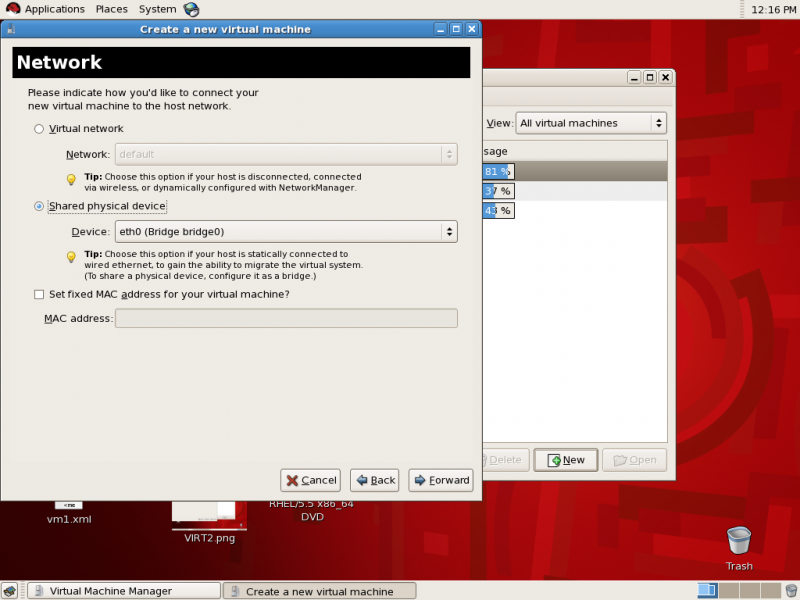Click New in Virtual Machine Manager
800x600 pixels.
click(x=565, y=460)
